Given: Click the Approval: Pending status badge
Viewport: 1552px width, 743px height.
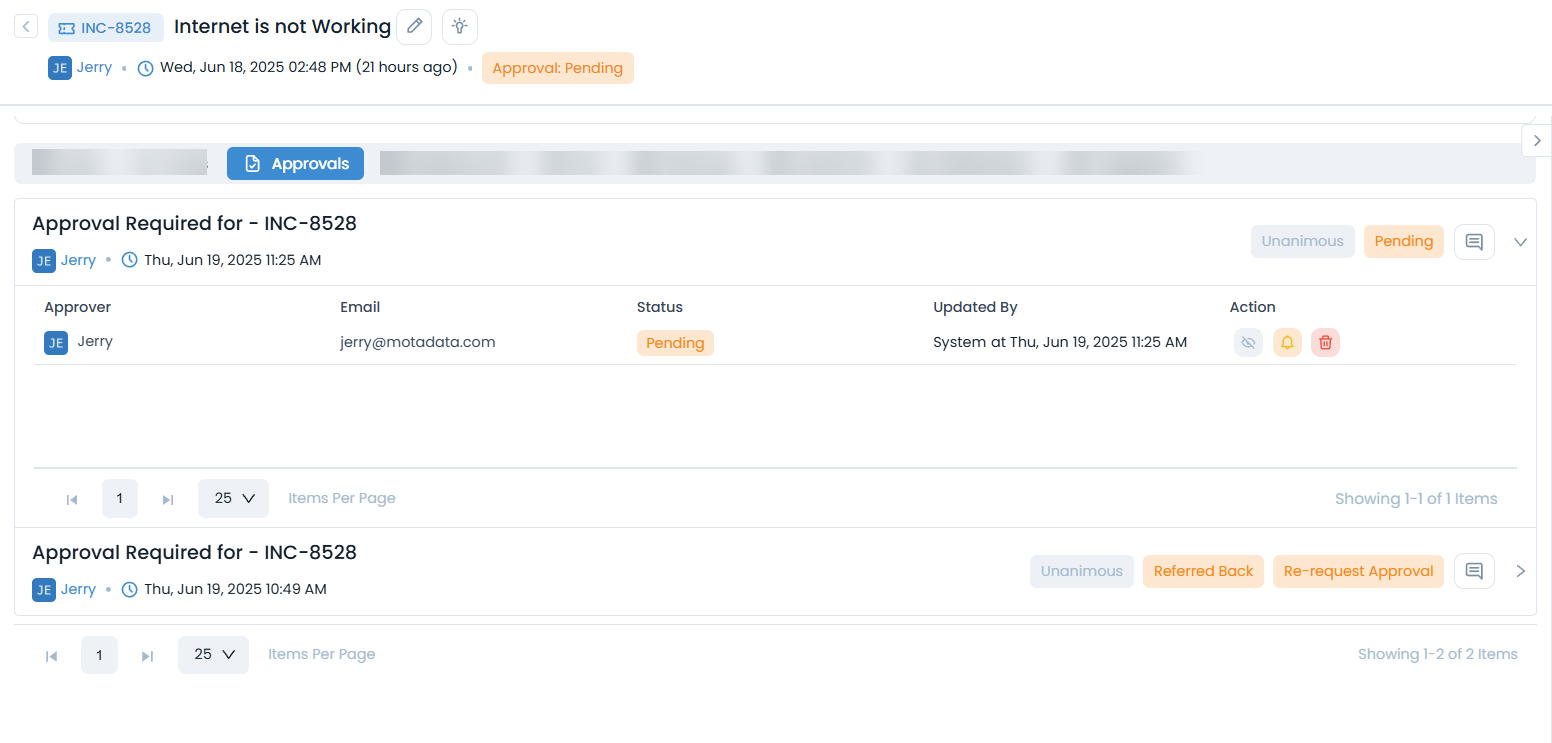Looking at the screenshot, I should pyautogui.click(x=557, y=68).
